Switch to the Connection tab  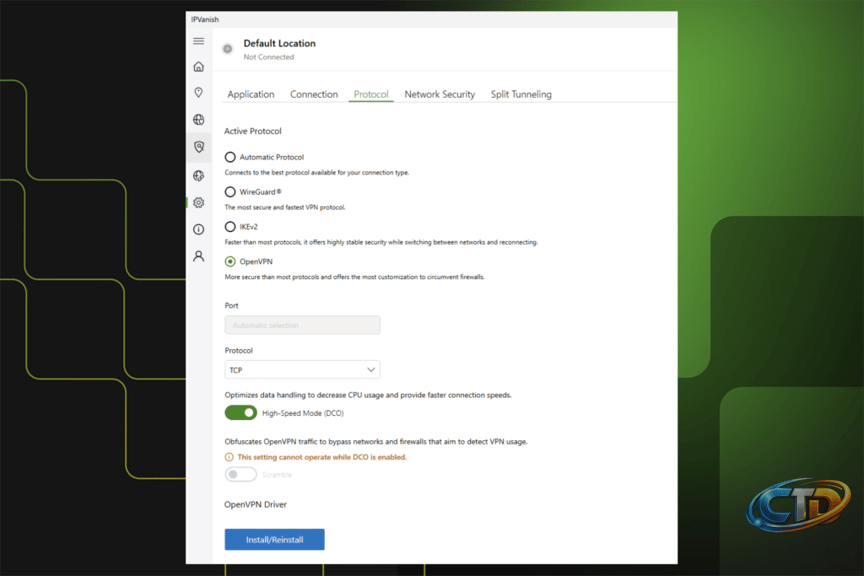(x=314, y=94)
